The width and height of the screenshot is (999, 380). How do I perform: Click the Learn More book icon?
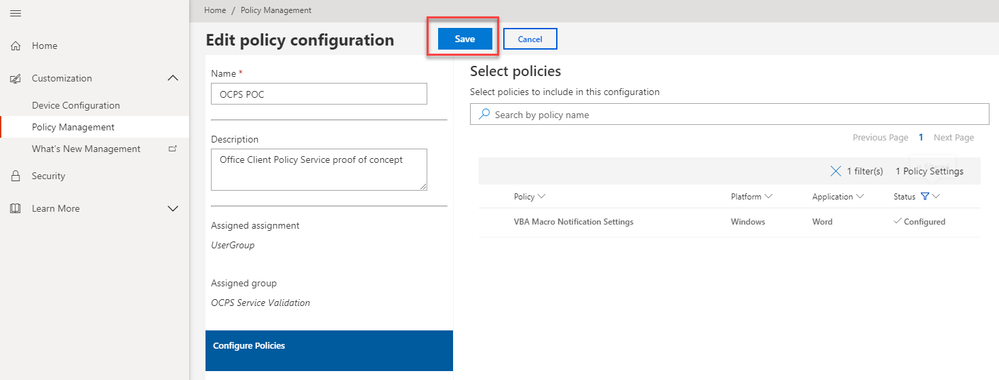pyautogui.click(x=16, y=208)
